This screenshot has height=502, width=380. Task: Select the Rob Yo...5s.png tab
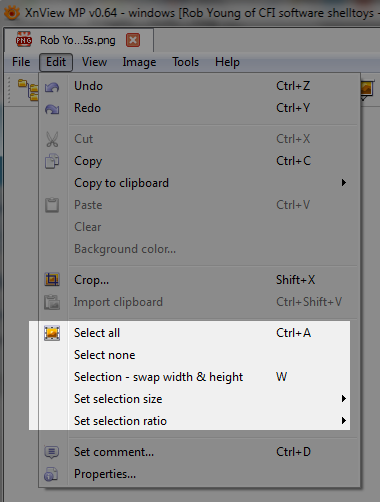[x=79, y=40]
